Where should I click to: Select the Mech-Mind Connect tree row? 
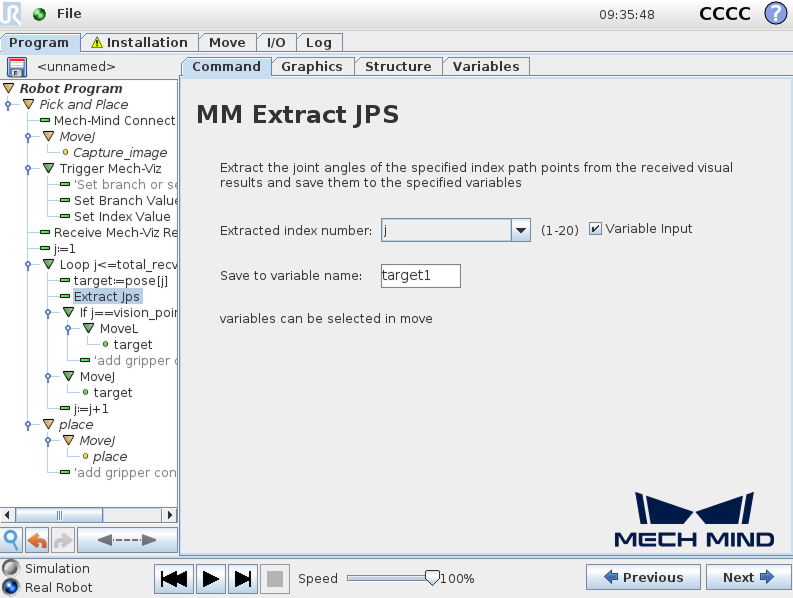[114, 120]
